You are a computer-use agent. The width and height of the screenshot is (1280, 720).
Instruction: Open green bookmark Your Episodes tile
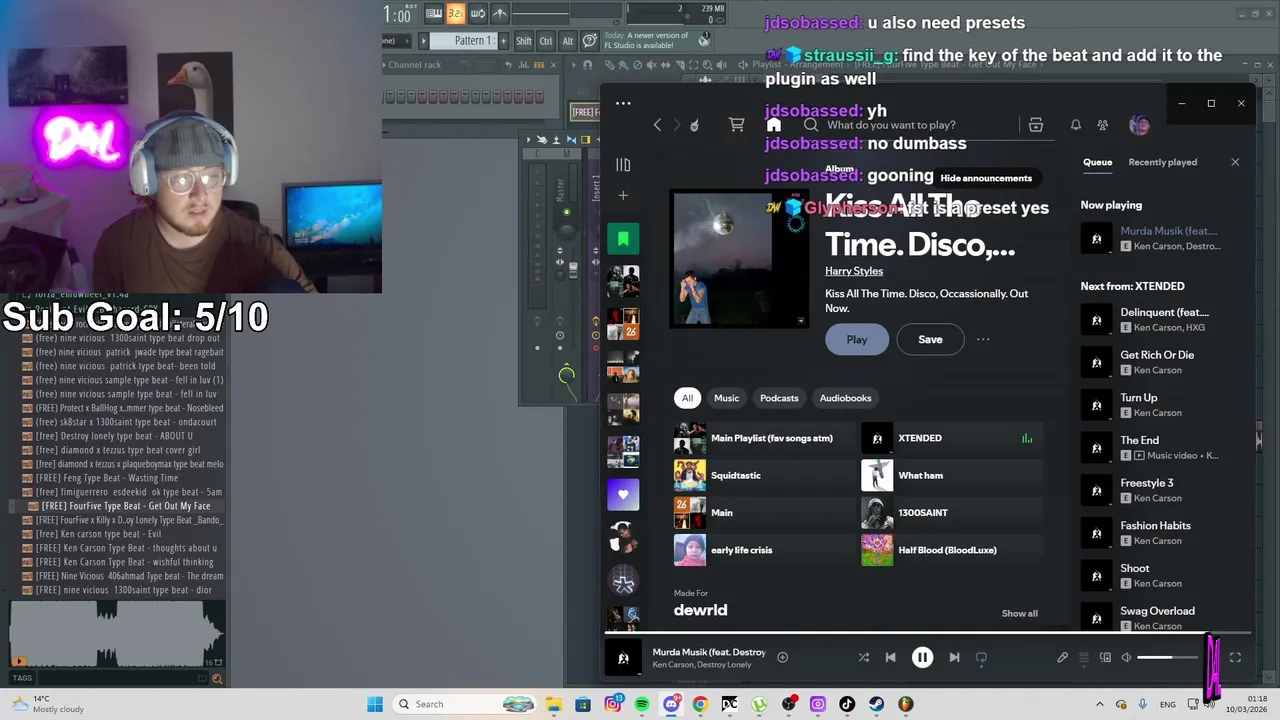point(623,239)
